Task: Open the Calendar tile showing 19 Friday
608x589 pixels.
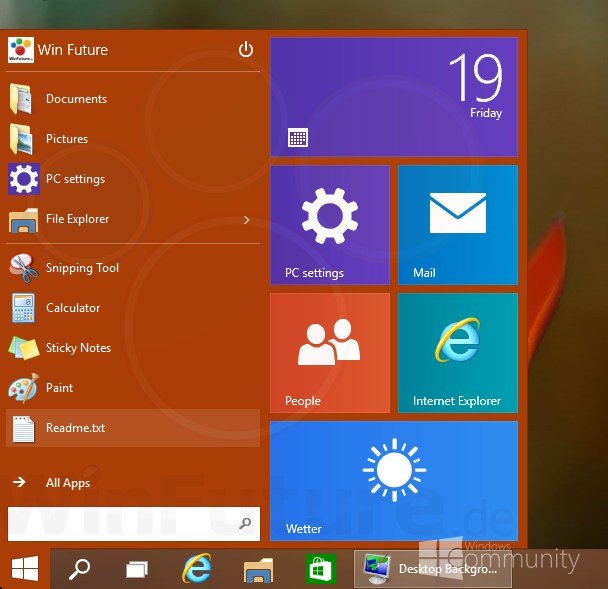Action: point(394,97)
